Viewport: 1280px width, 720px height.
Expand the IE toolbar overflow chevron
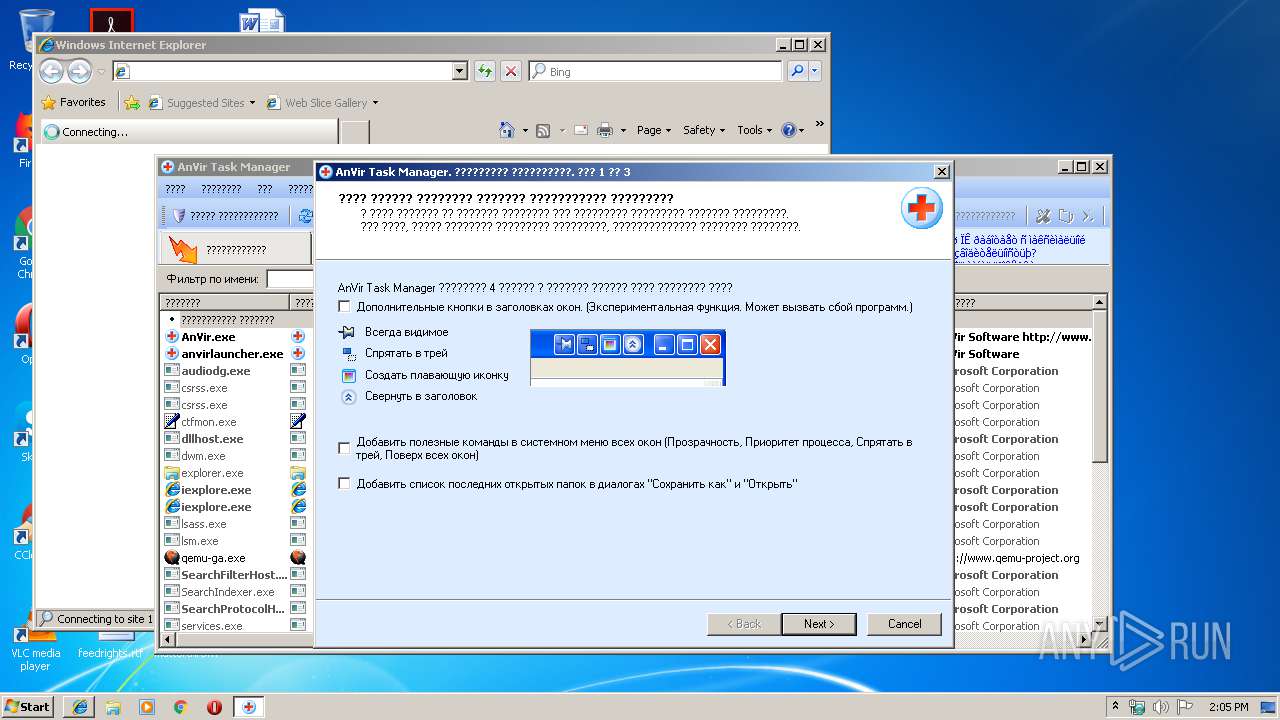[820, 124]
